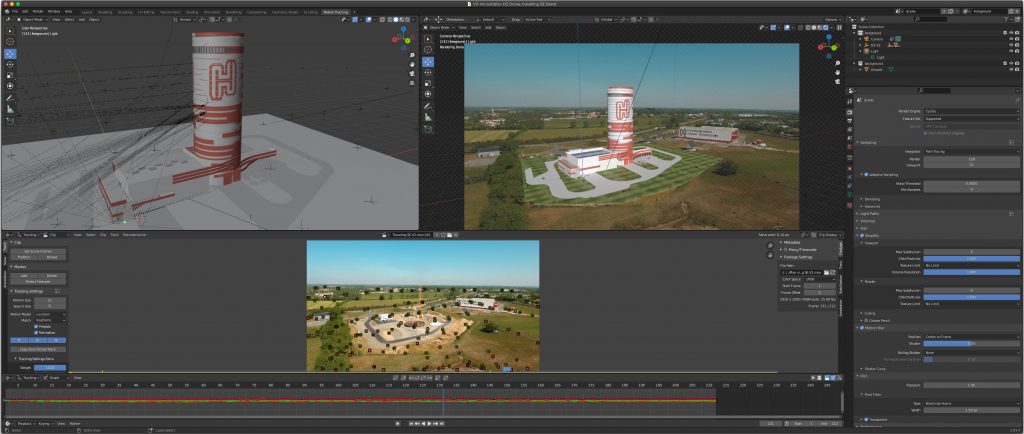
Task: Open the Match dropdown in Tracking Settings
Action: [50, 320]
